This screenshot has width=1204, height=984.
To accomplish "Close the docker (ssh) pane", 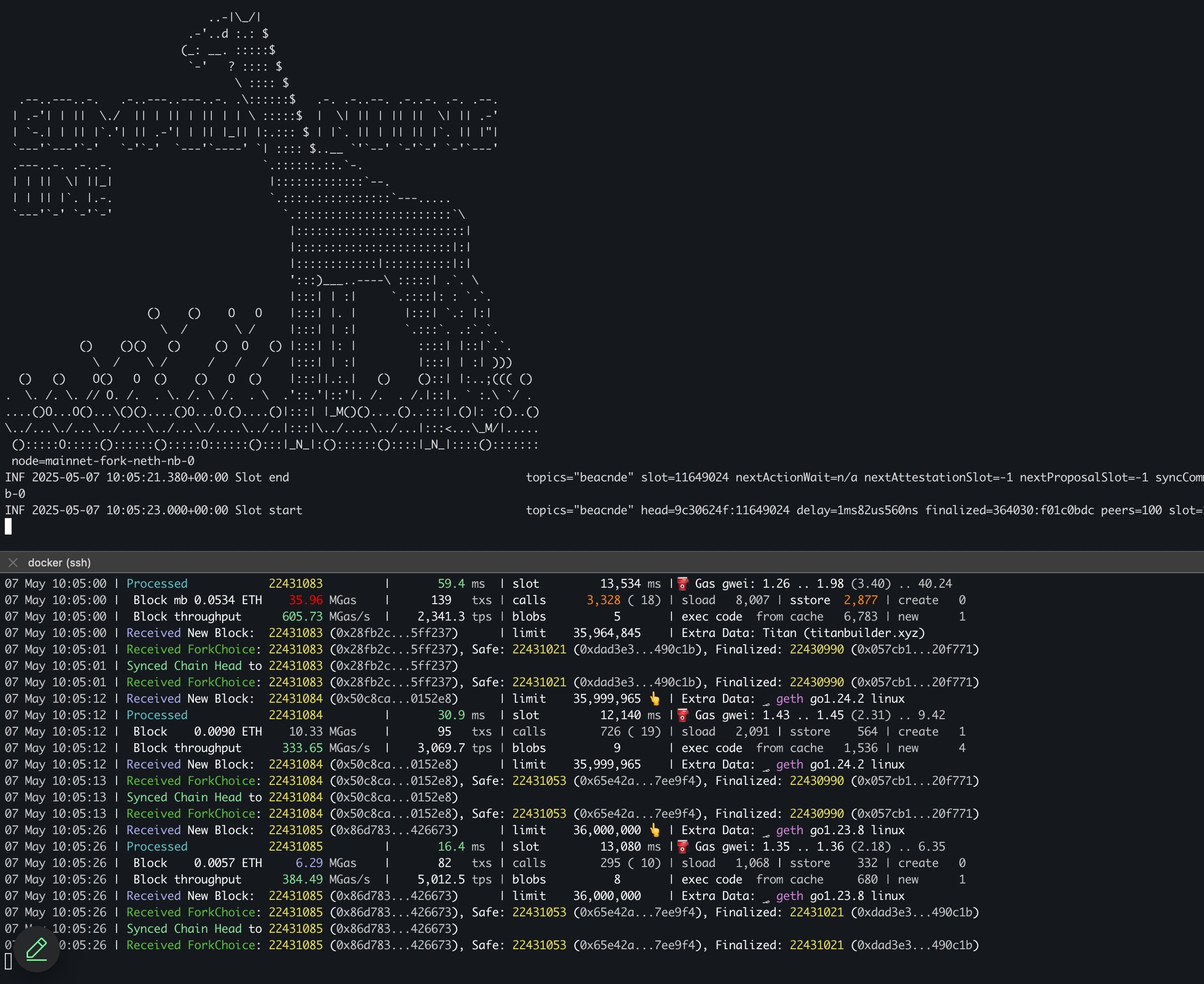I will pos(13,562).
